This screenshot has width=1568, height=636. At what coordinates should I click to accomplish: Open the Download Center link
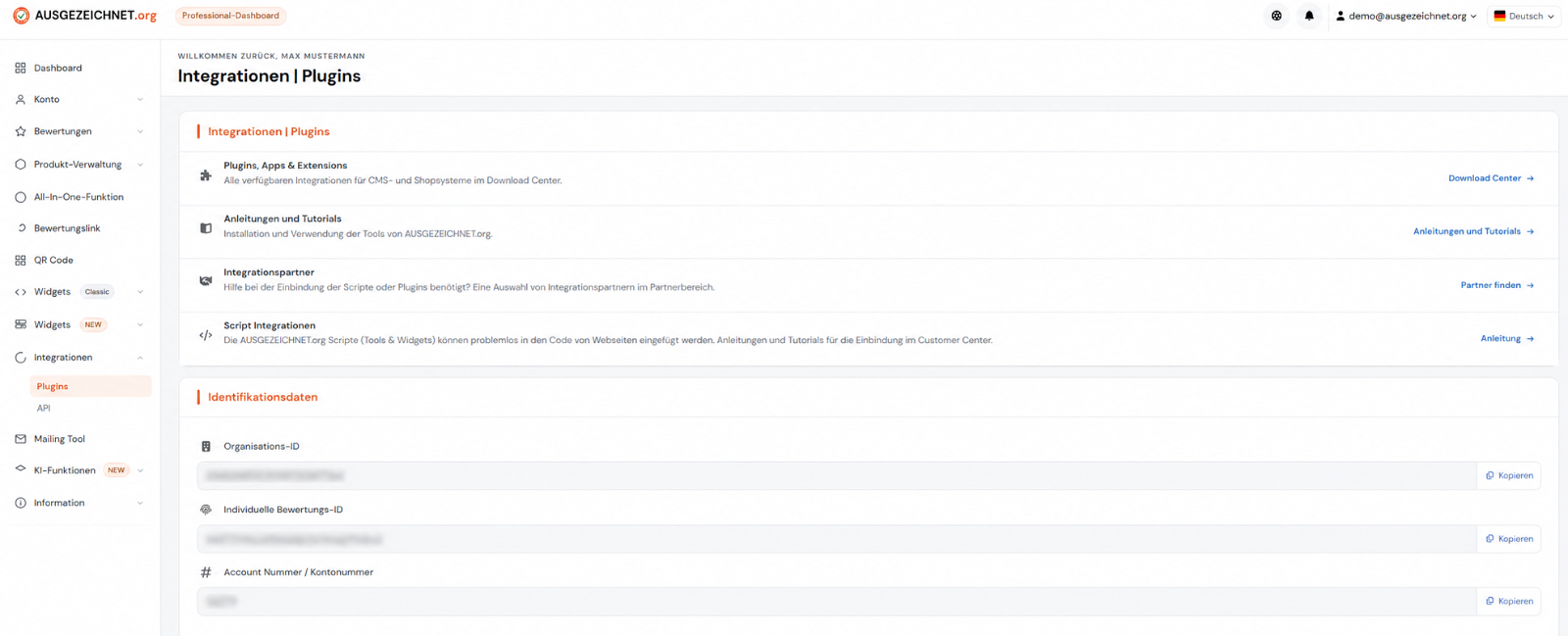[x=1491, y=178]
